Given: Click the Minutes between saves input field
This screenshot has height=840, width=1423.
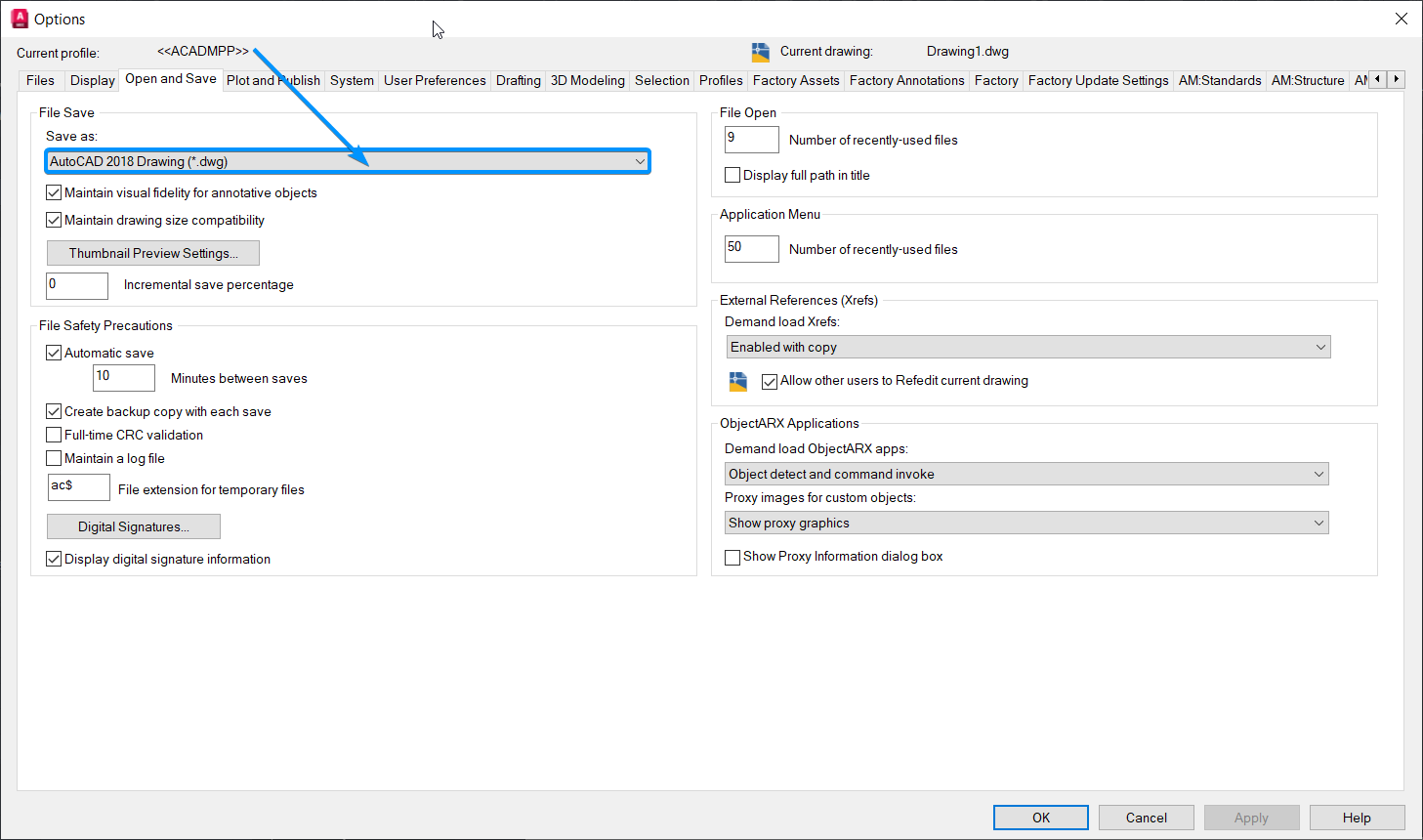Looking at the screenshot, I should 123,377.
